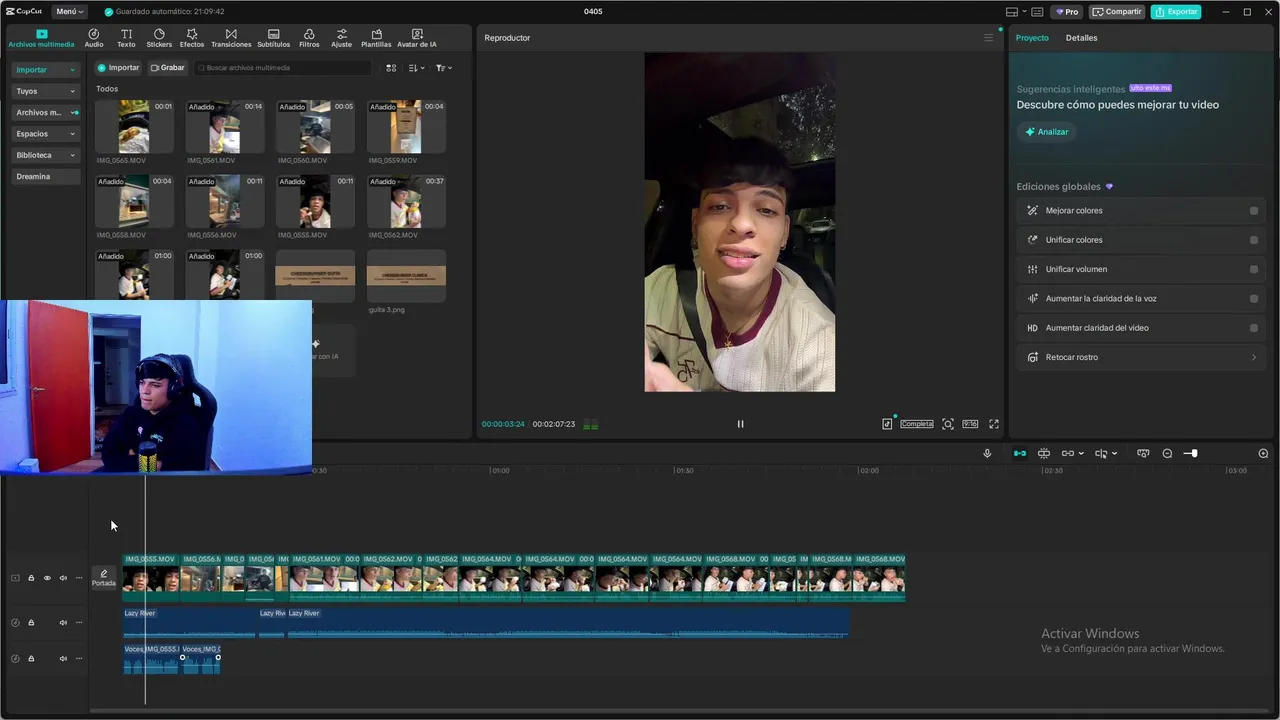Expand the Biblioteca sidebar section
1280x720 pixels.
(45, 155)
